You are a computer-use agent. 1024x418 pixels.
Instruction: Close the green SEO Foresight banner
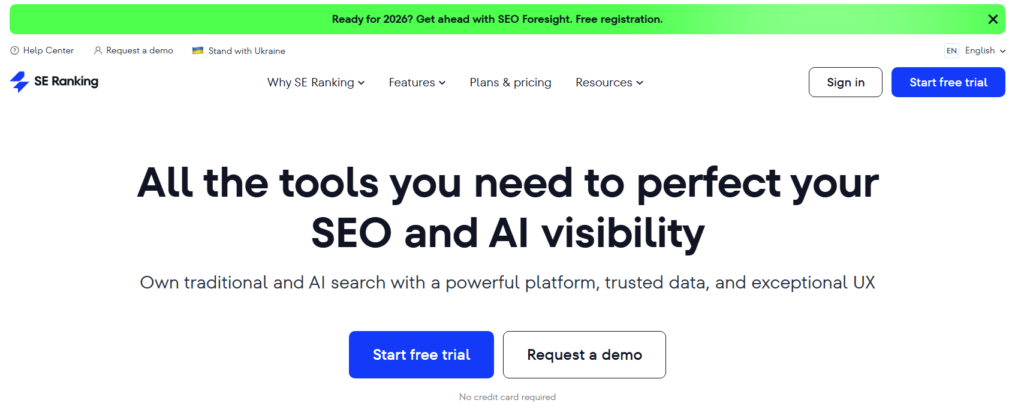992,19
